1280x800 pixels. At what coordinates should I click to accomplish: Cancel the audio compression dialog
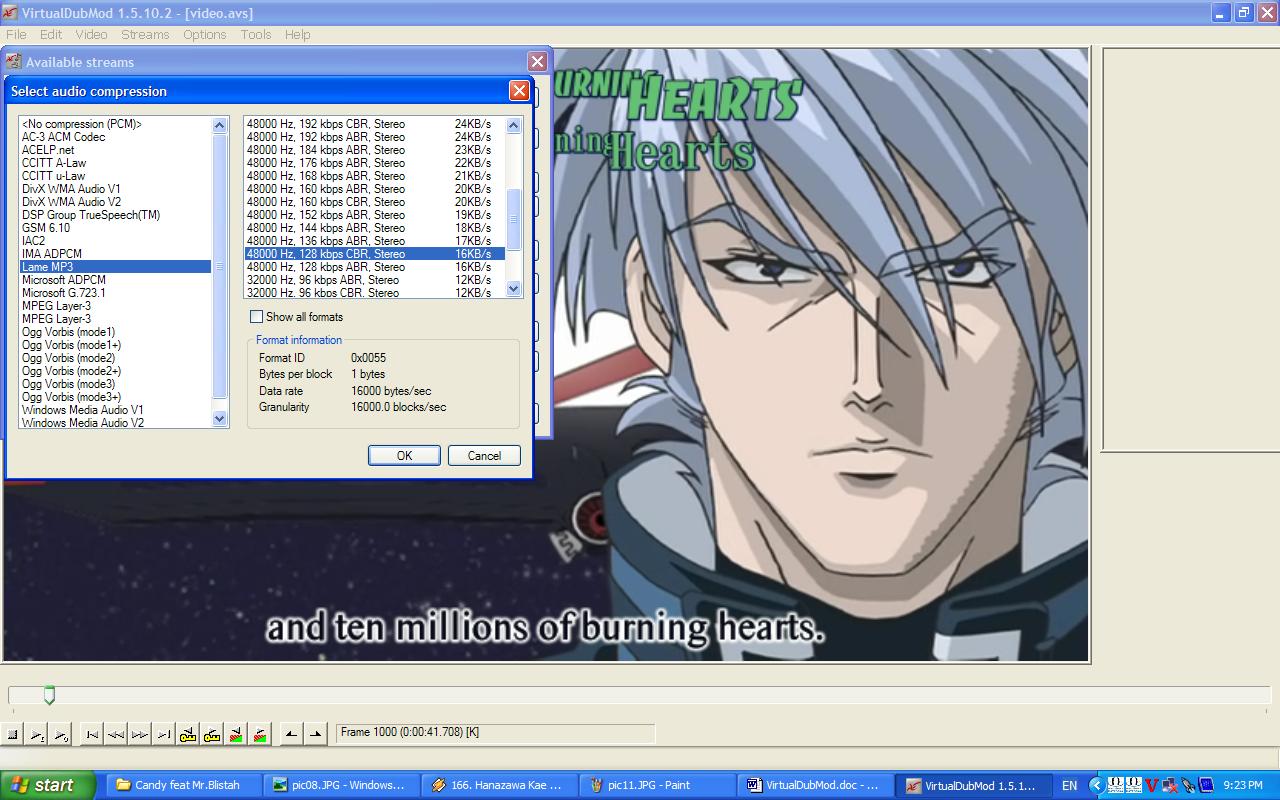(484, 455)
